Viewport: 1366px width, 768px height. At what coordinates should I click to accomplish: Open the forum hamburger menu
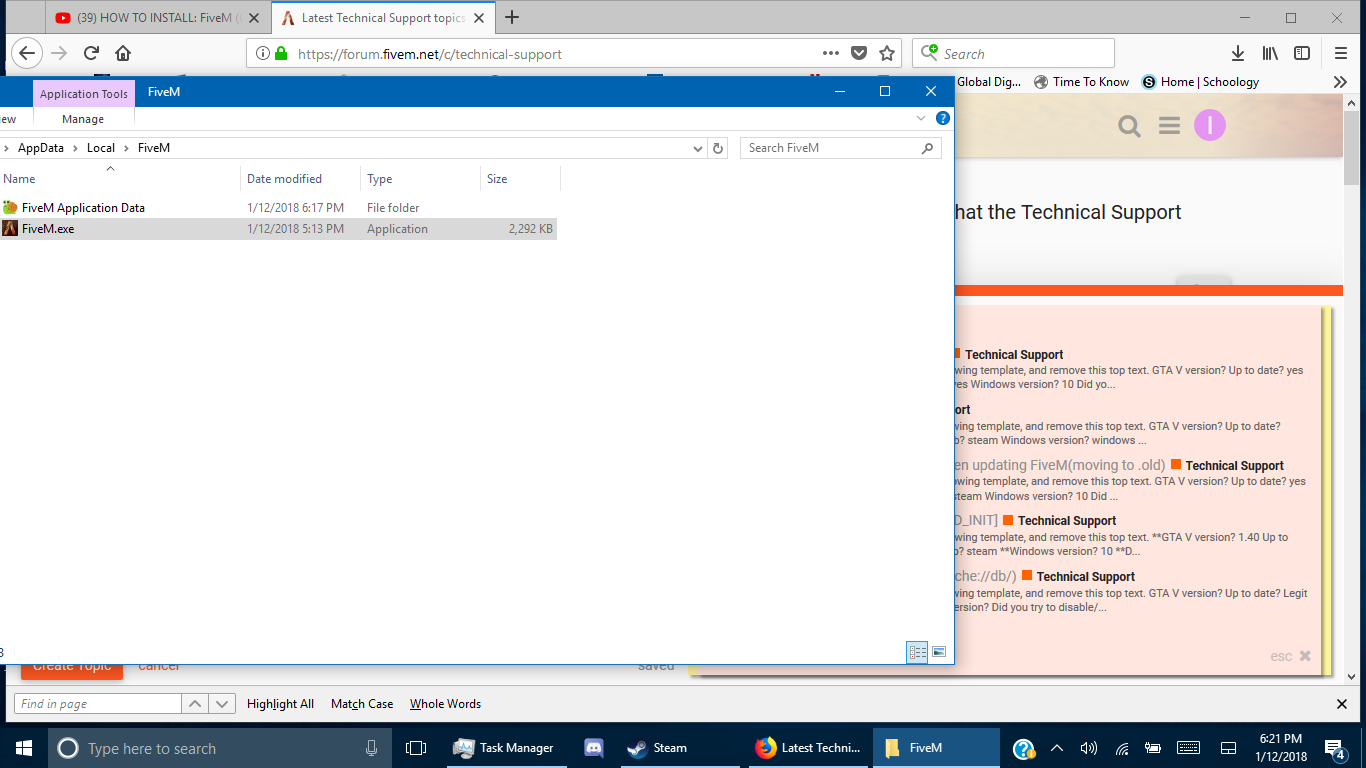pyautogui.click(x=1169, y=126)
